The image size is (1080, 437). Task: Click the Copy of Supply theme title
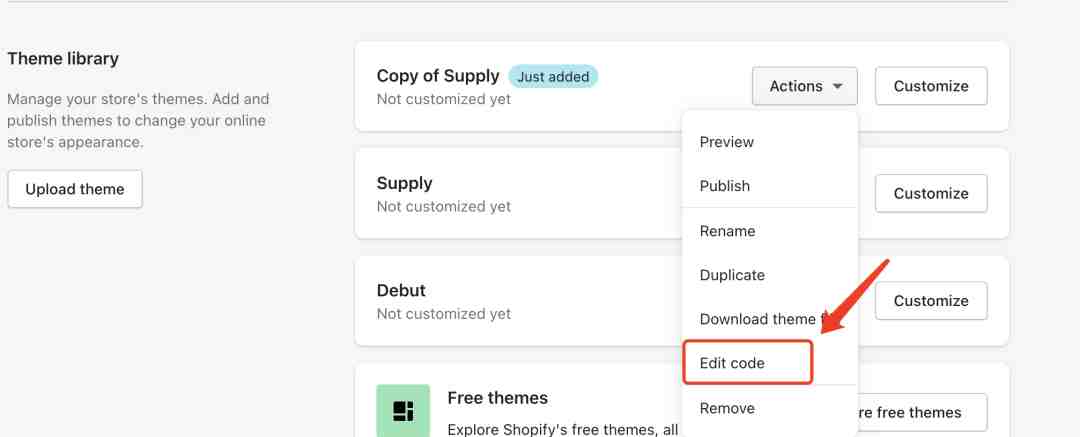click(438, 76)
